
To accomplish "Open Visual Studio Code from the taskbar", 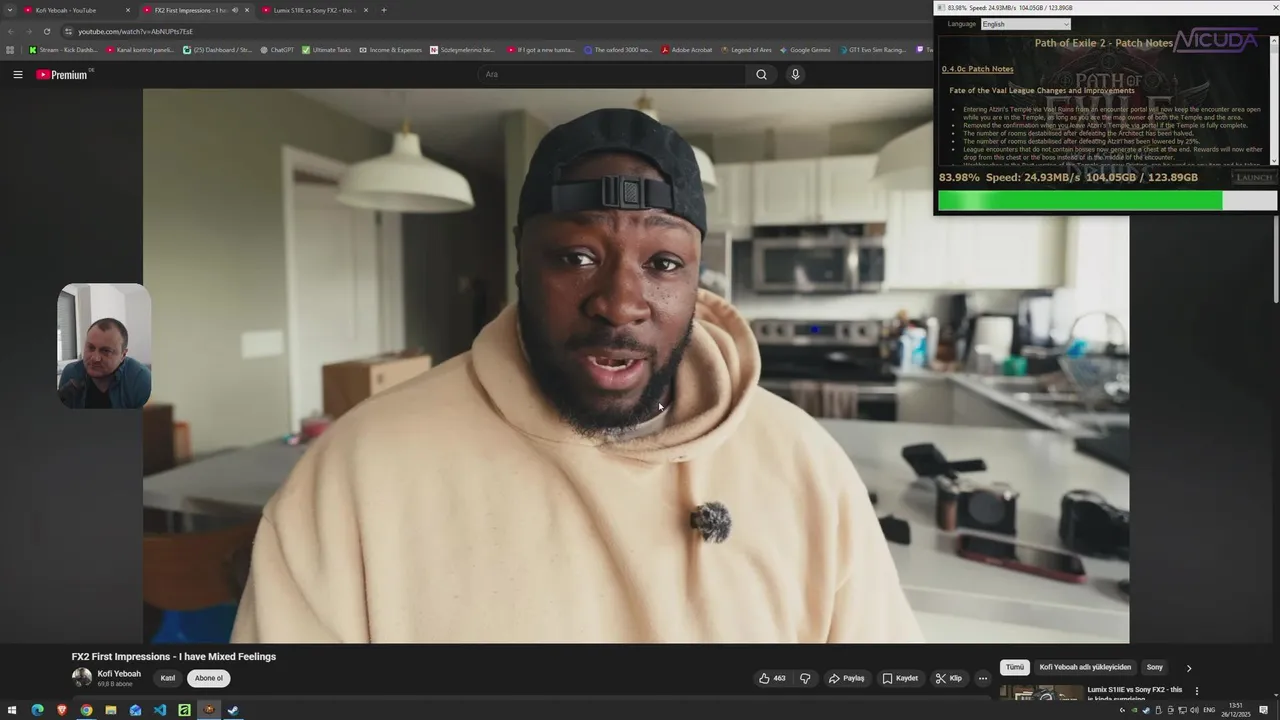I will 160,710.
